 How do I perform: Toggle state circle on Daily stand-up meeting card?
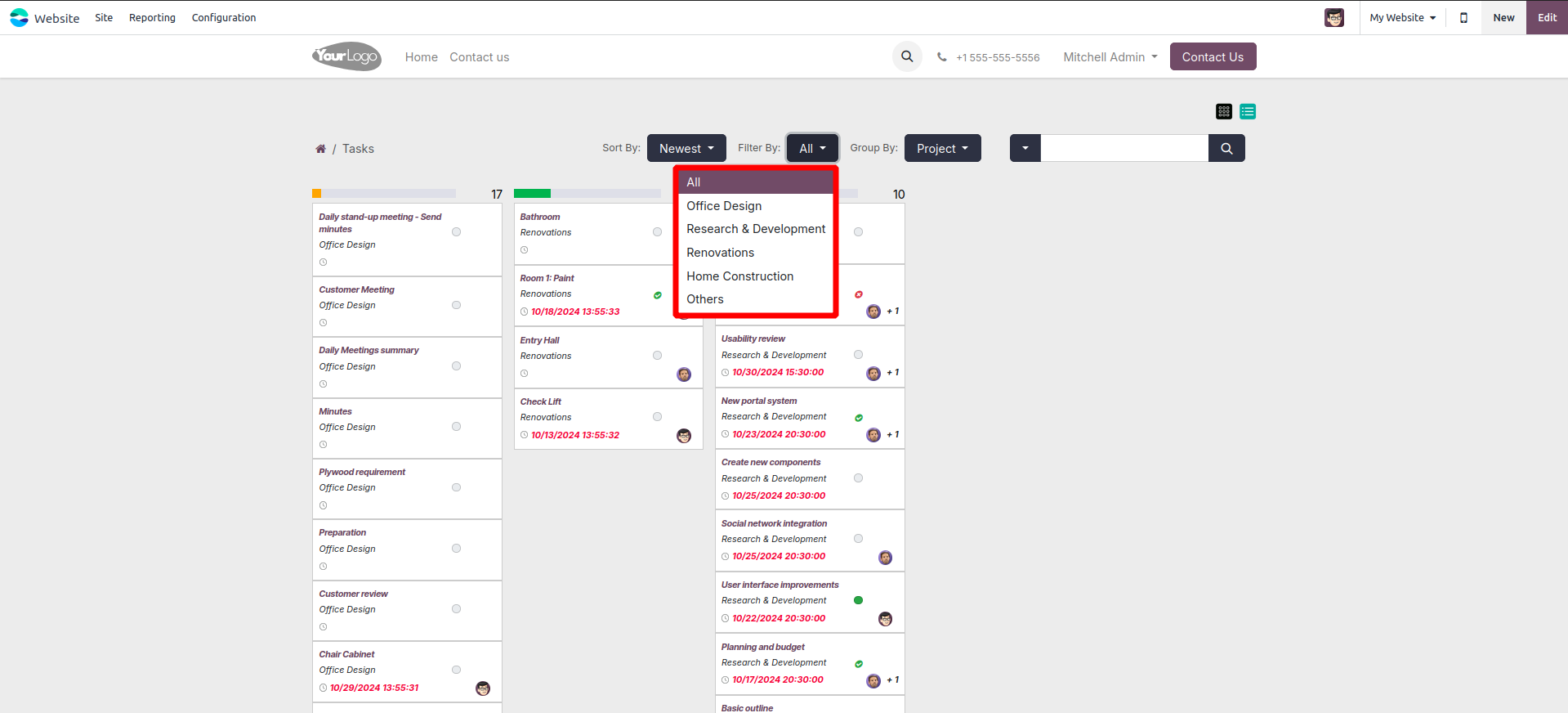457,232
